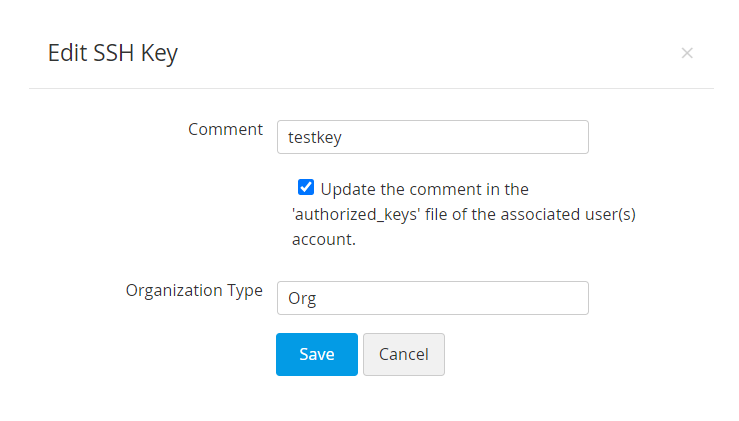The height and width of the screenshot is (421, 739).
Task: Focus the input containing 'Org'
Action: tap(432, 298)
